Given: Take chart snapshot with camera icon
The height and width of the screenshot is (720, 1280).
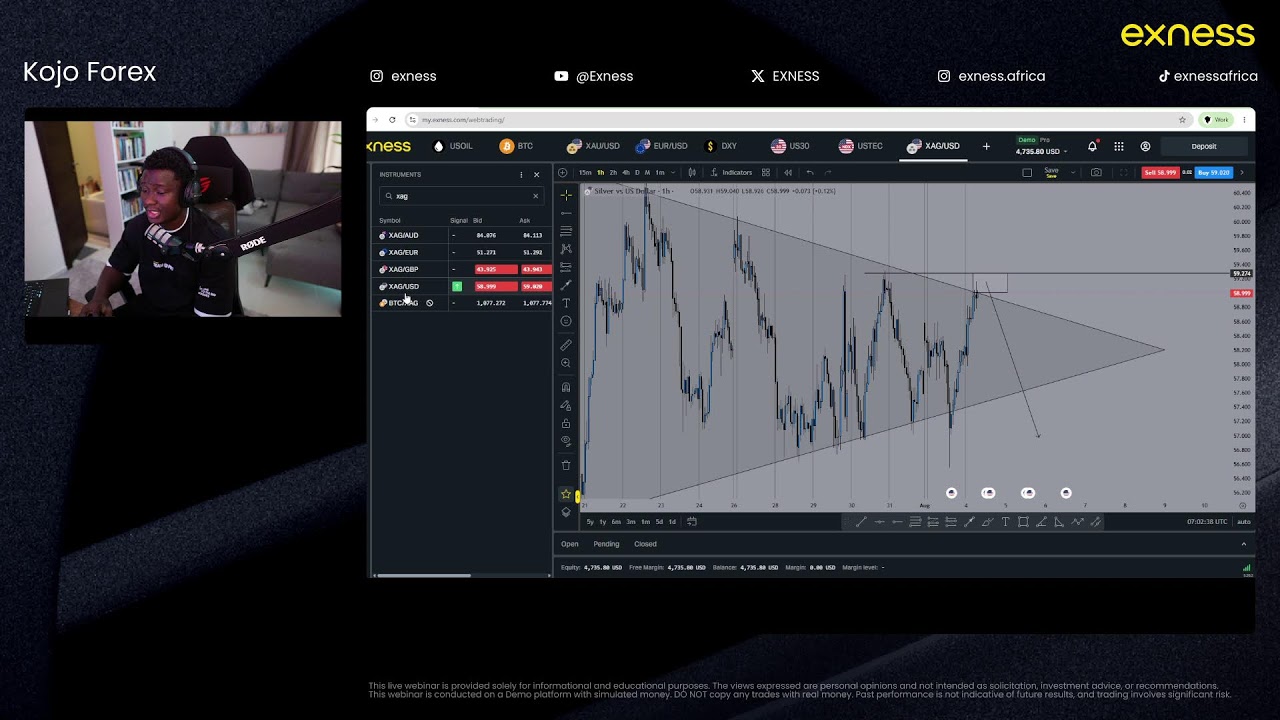Looking at the screenshot, I should [x=1096, y=172].
